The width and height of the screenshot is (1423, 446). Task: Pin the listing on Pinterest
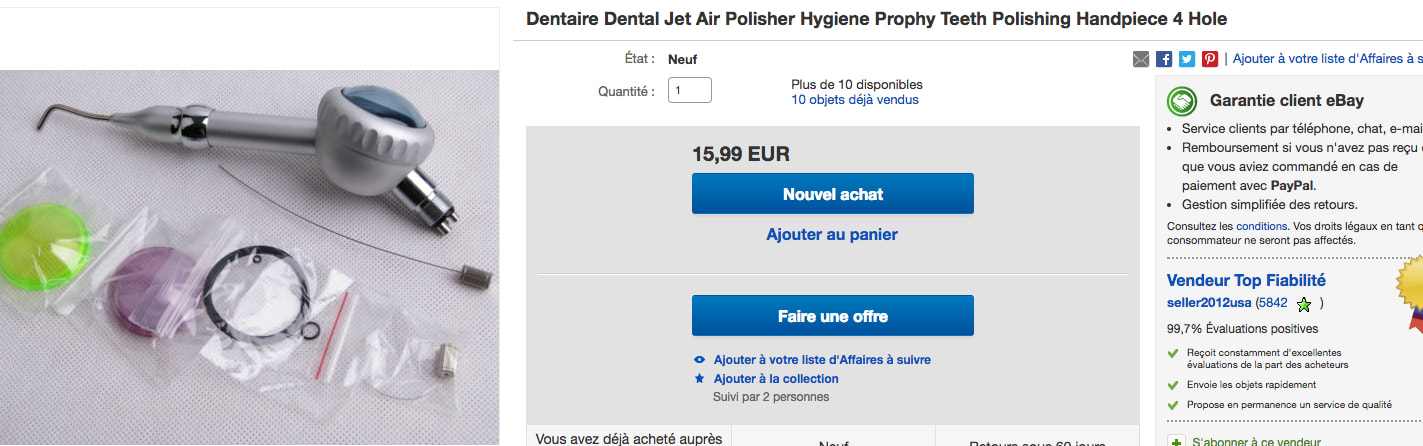coord(1210,59)
